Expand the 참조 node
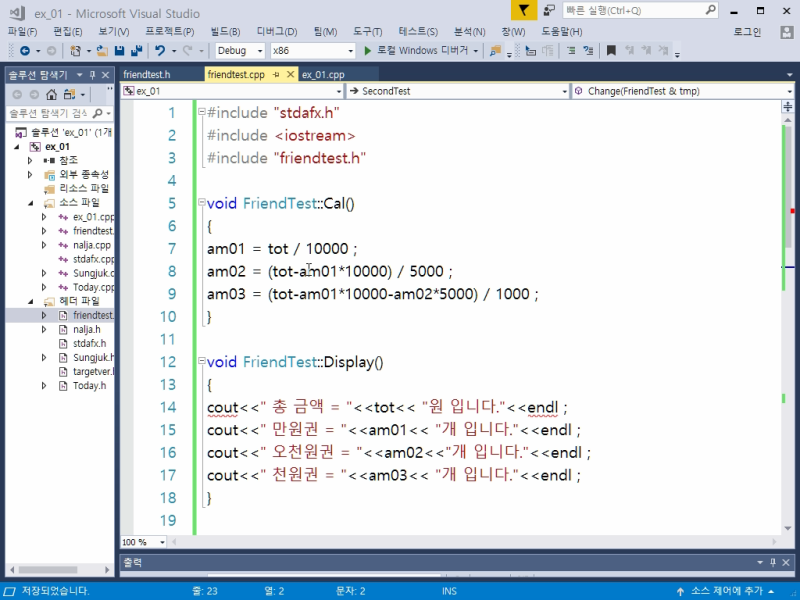The height and width of the screenshot is (600, 800). [30, 161]
